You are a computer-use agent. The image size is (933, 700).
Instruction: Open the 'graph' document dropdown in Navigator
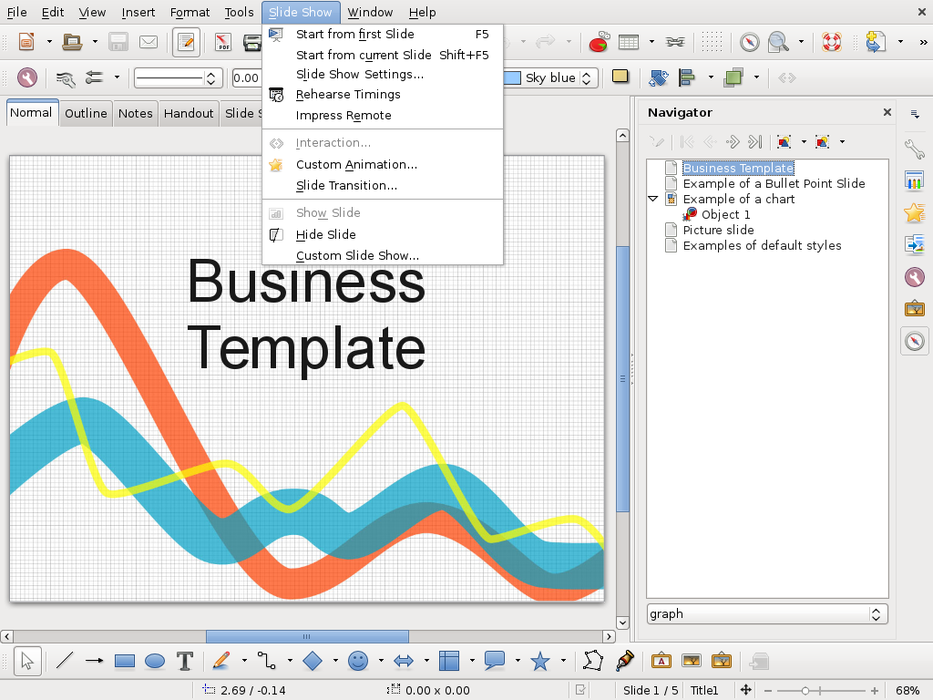coord(877,614)
